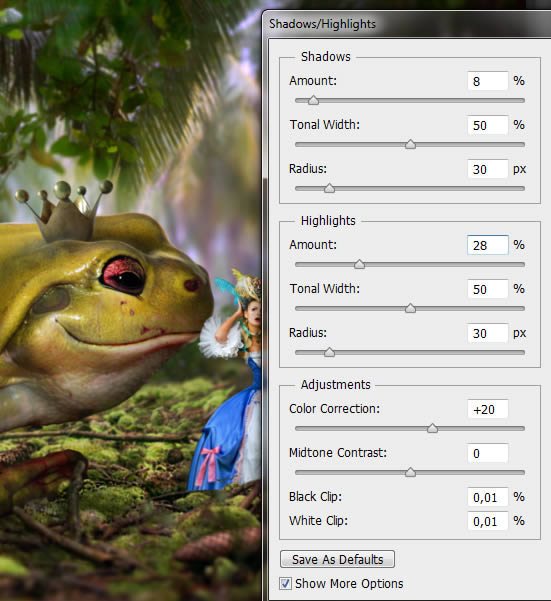The image size is (551, 601).
Task: Click the Highlights Tonal Width slider handle
Action: pyautogui.click(x=410, y=308)
